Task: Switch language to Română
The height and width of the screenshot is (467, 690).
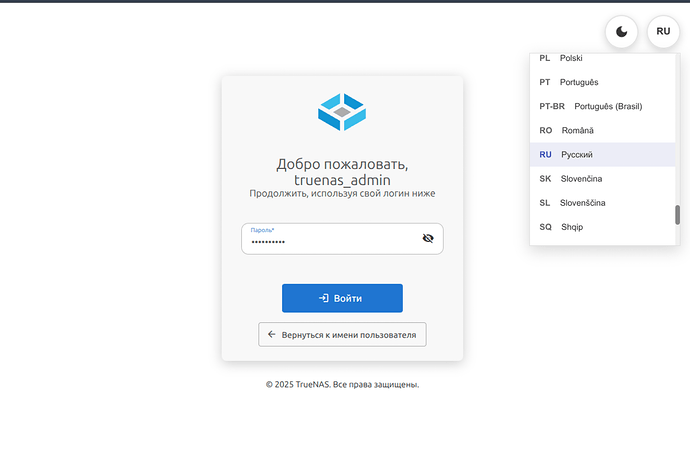Action: (x=577, y=130)
